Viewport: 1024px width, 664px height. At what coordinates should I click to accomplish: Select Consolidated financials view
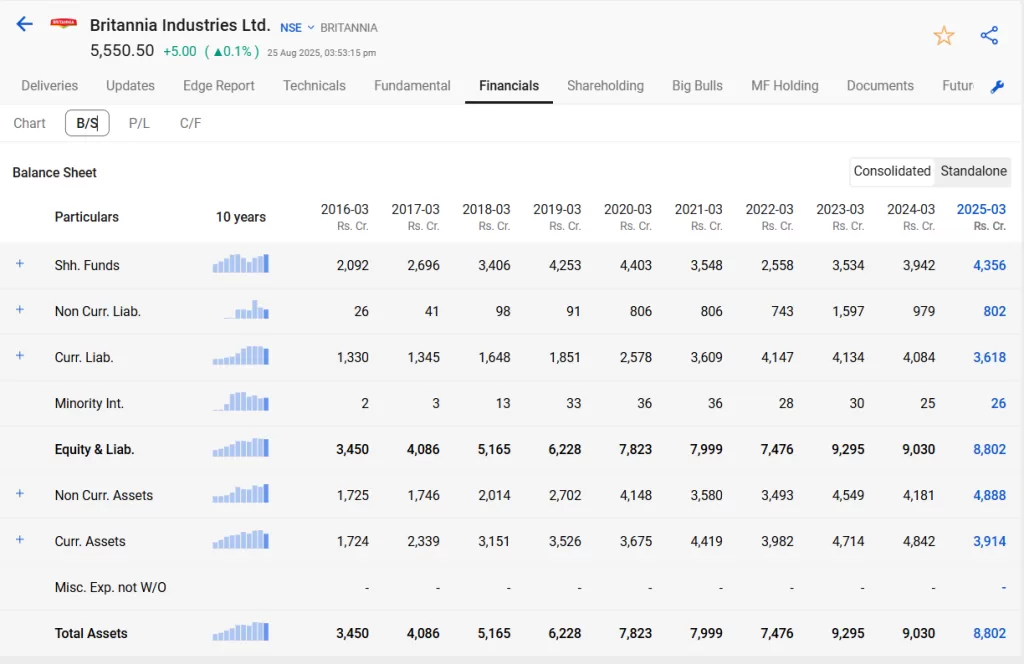coord(892,171)
